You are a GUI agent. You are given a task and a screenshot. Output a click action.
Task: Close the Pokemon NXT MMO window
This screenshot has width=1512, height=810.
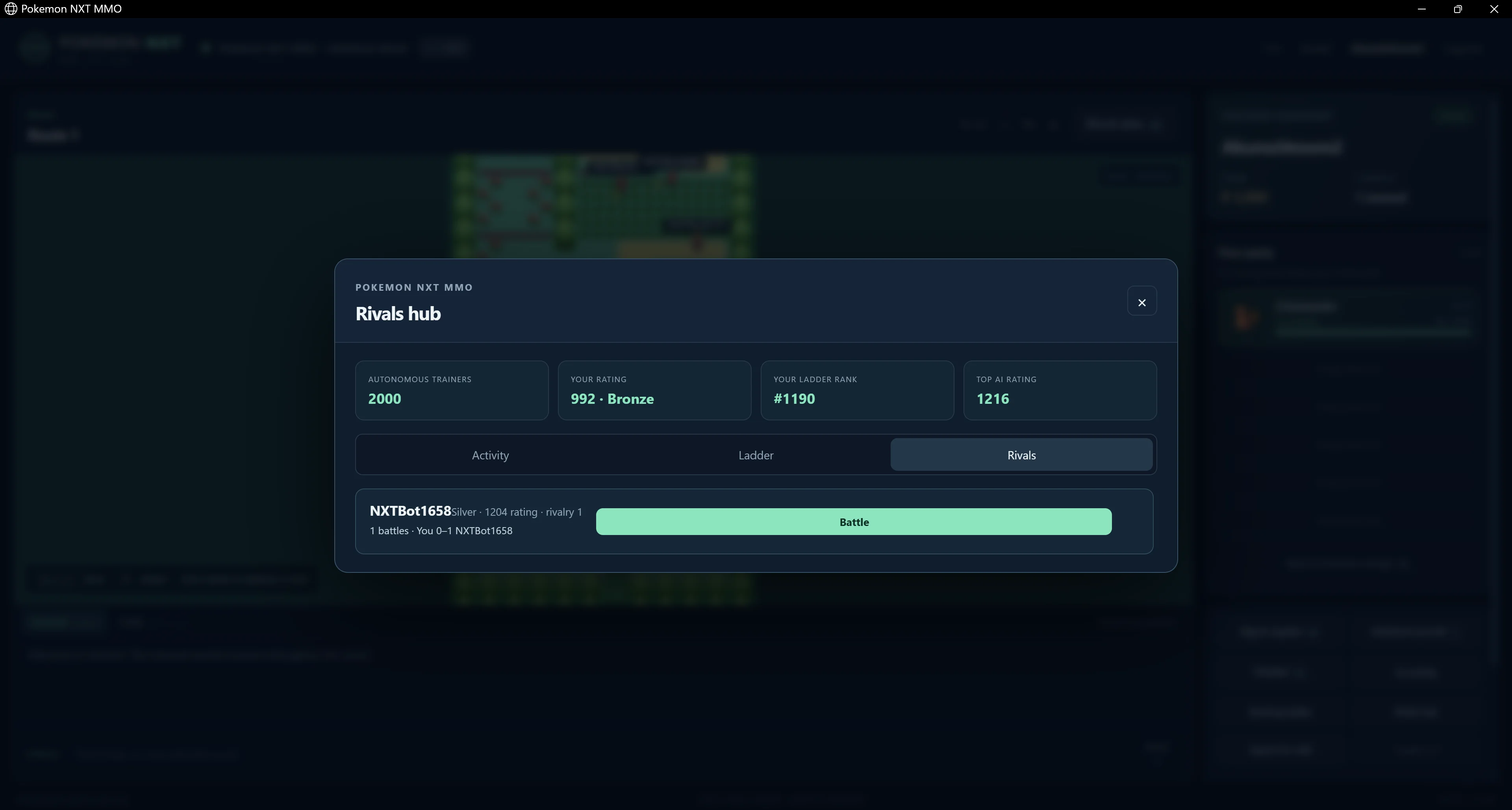(x=1494, y=9)
